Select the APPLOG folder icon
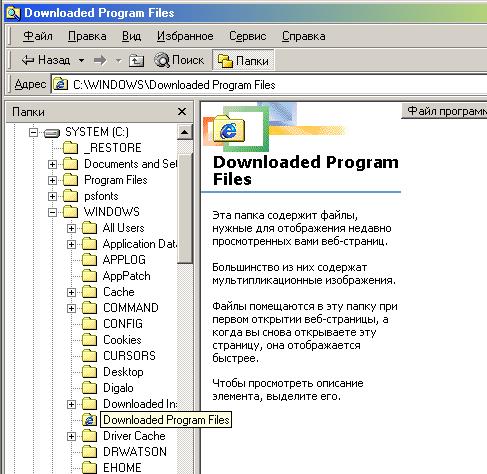The width and height of the screenshot is (487, 474). point(89,260)
